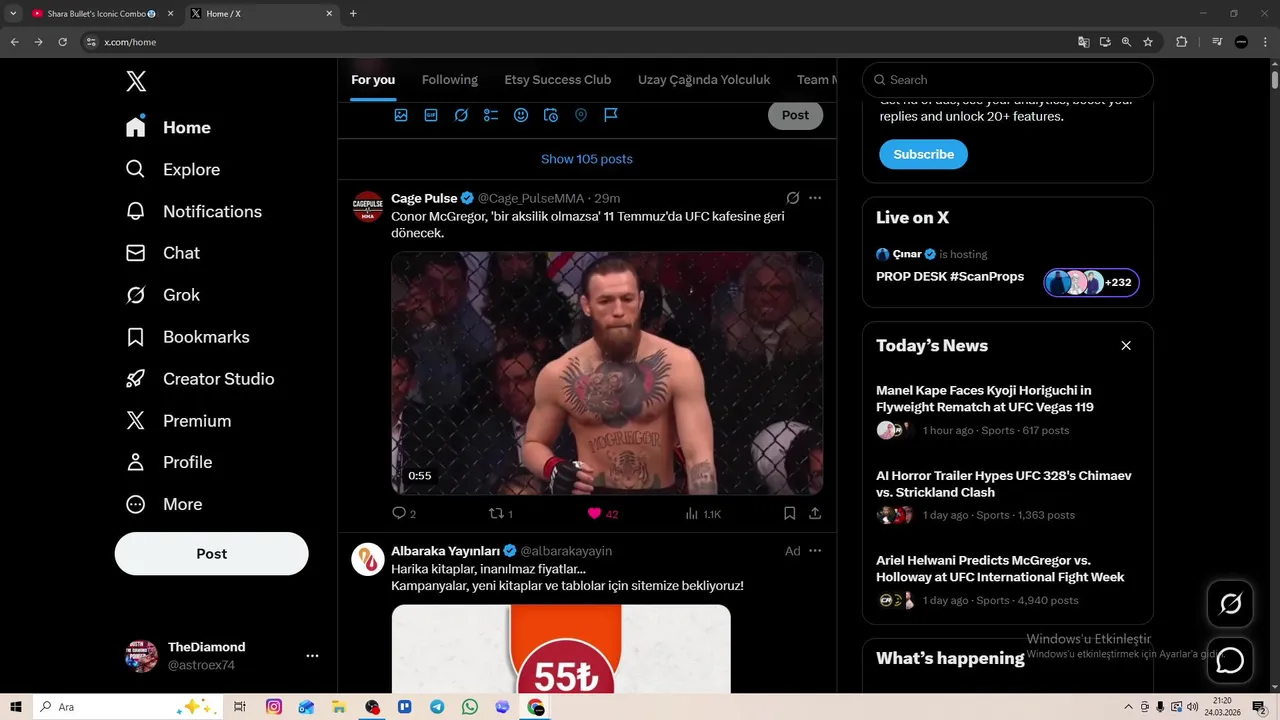Viewport: 1280px width, 720px height.
Task: Open a new browser tab
Action: click(x=353, y=14)
